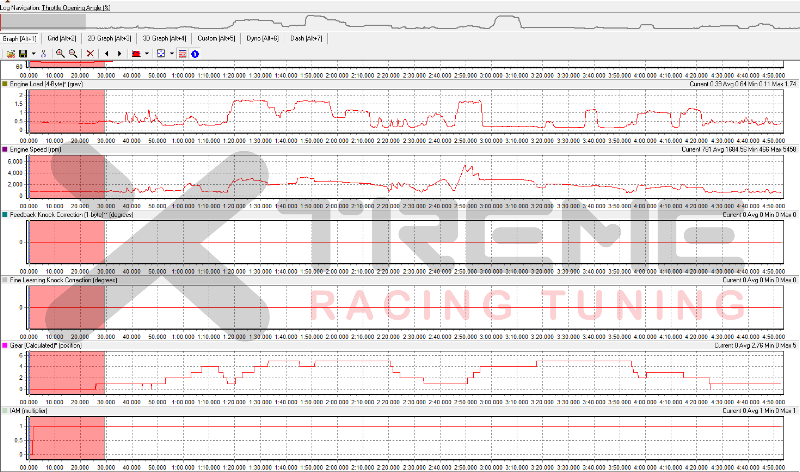Go to the Dash tab

coord(306,38)
